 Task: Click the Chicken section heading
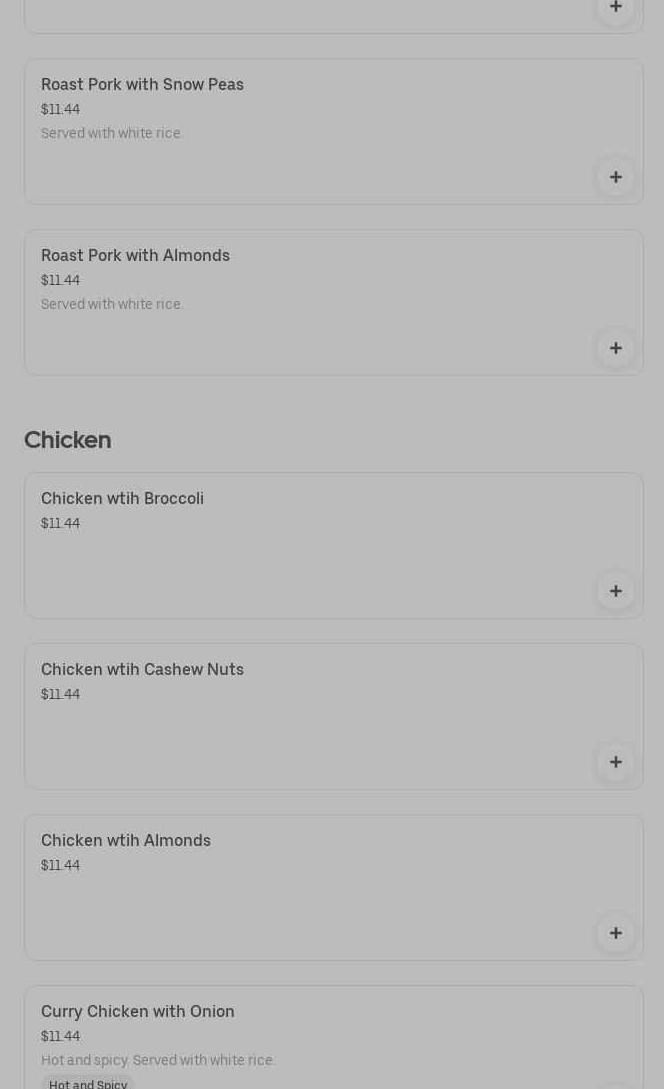68,440
